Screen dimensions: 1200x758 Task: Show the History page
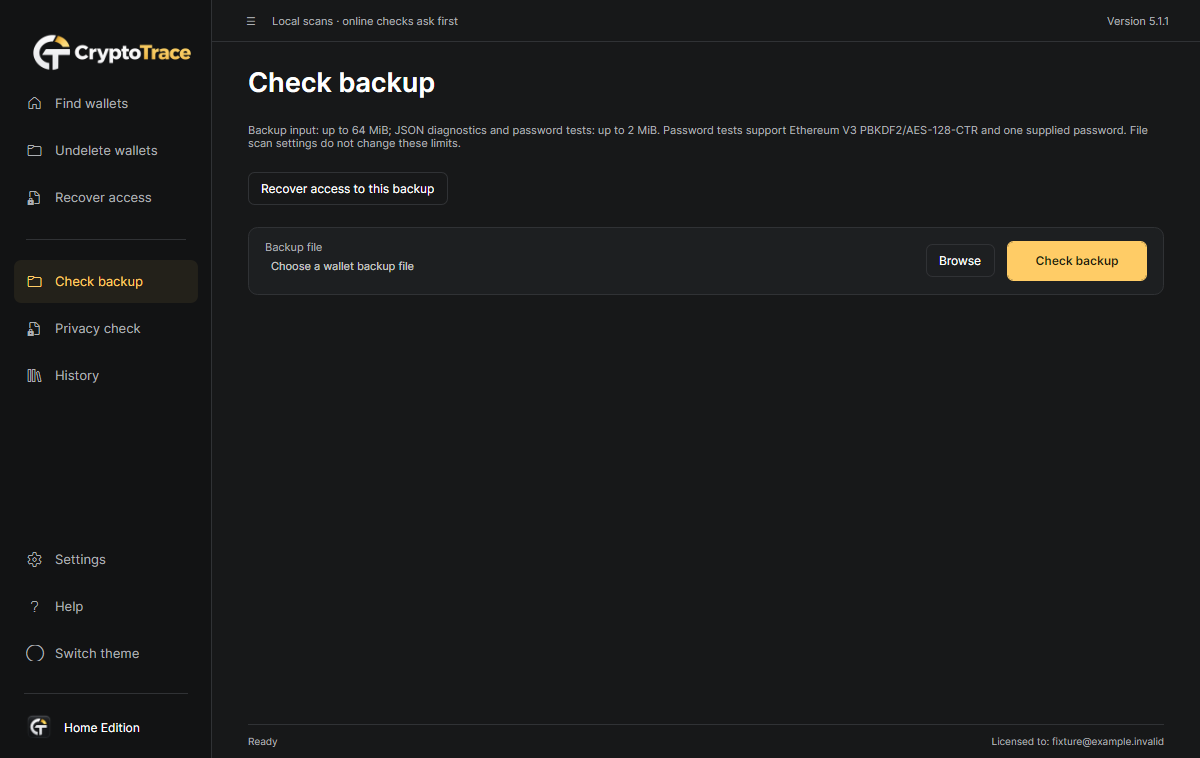[x=106, y=375]
